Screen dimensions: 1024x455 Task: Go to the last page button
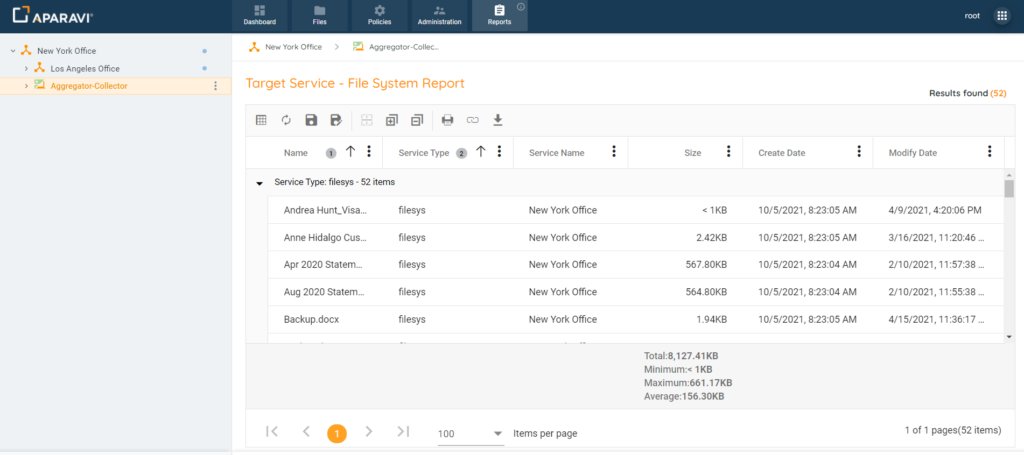pyautogui.click(x=403, y=432)
